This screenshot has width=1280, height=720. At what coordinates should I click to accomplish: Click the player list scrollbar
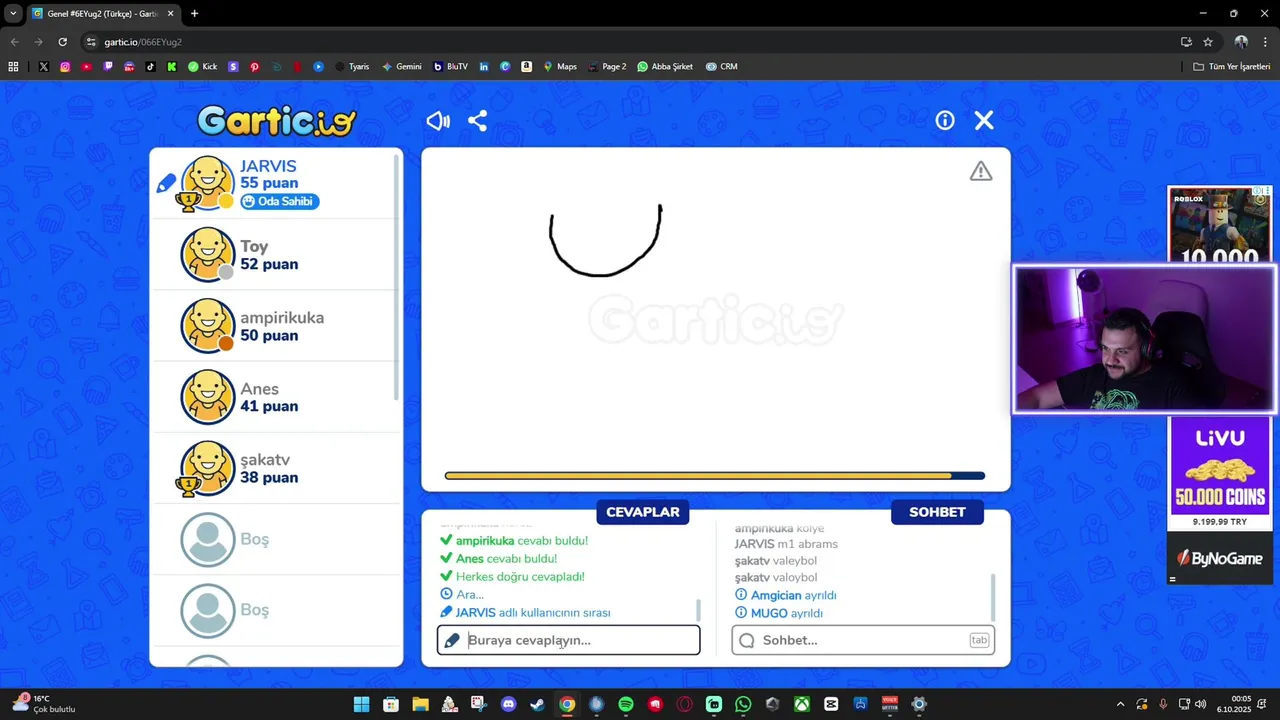tap(397, 275)
